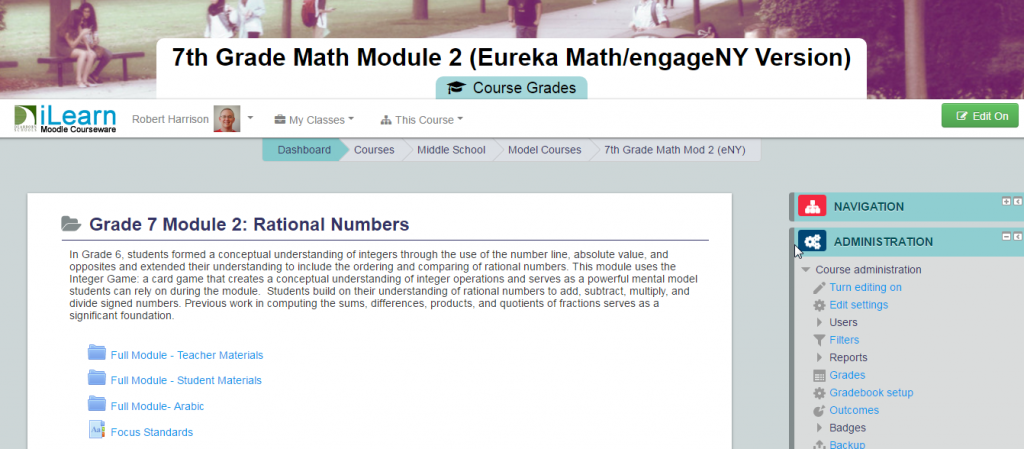Image resolution: width=1024 pixels, height=449 pixels.
Task: Click the funnel icon next to Filters
Action: coord(819,340)
